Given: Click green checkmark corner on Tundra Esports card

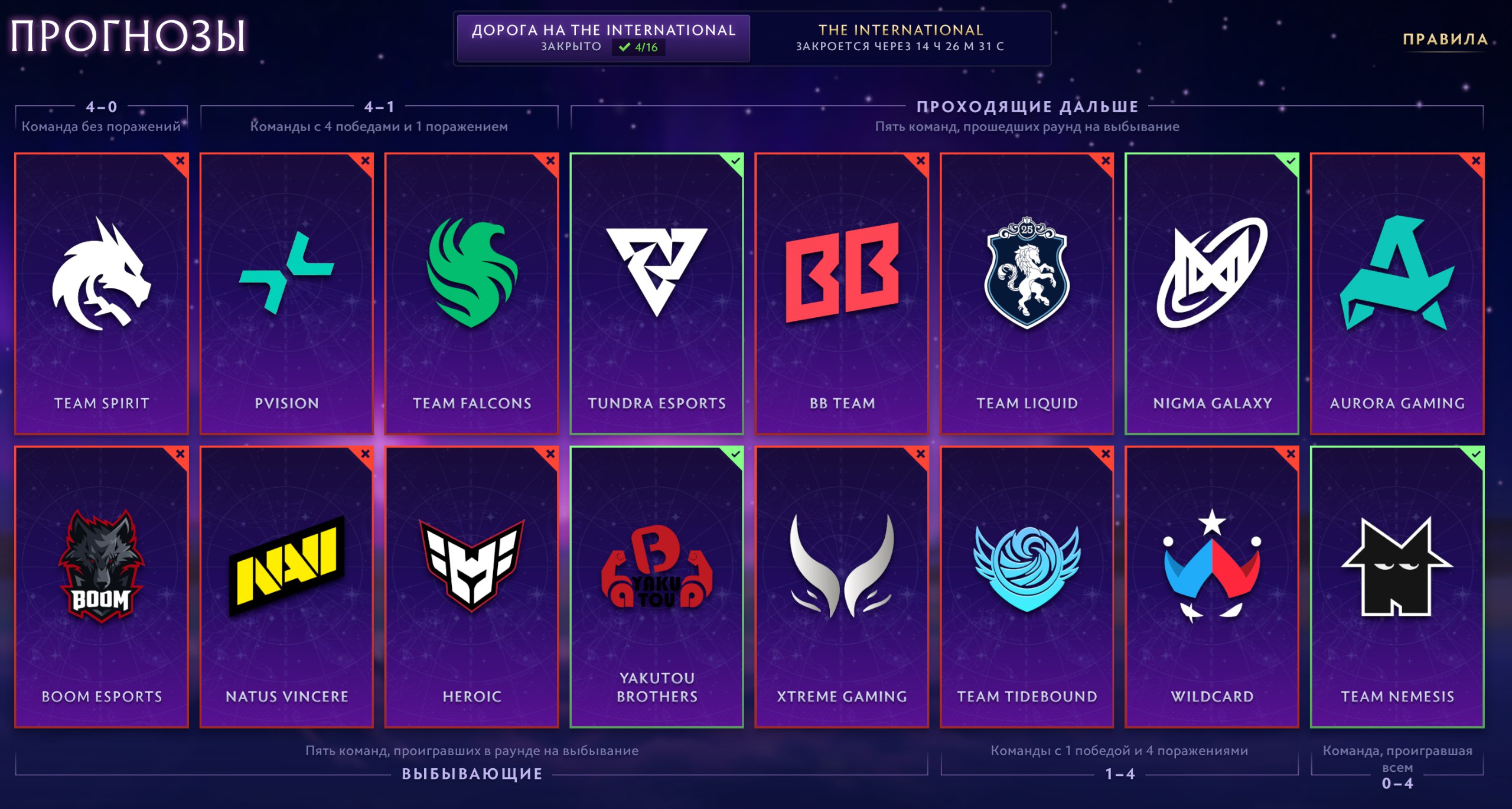Looking at the screenshot, I should point(734,163).
